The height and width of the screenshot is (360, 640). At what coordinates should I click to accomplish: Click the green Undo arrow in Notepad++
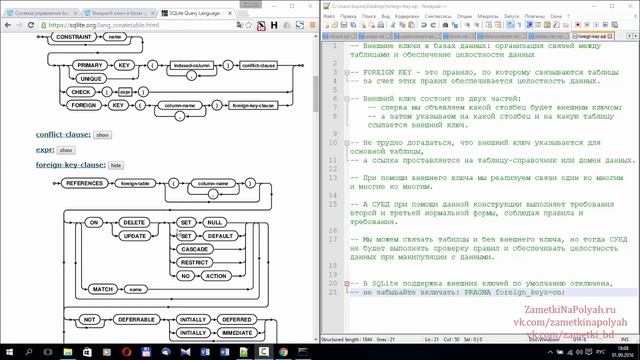[424, 25]
